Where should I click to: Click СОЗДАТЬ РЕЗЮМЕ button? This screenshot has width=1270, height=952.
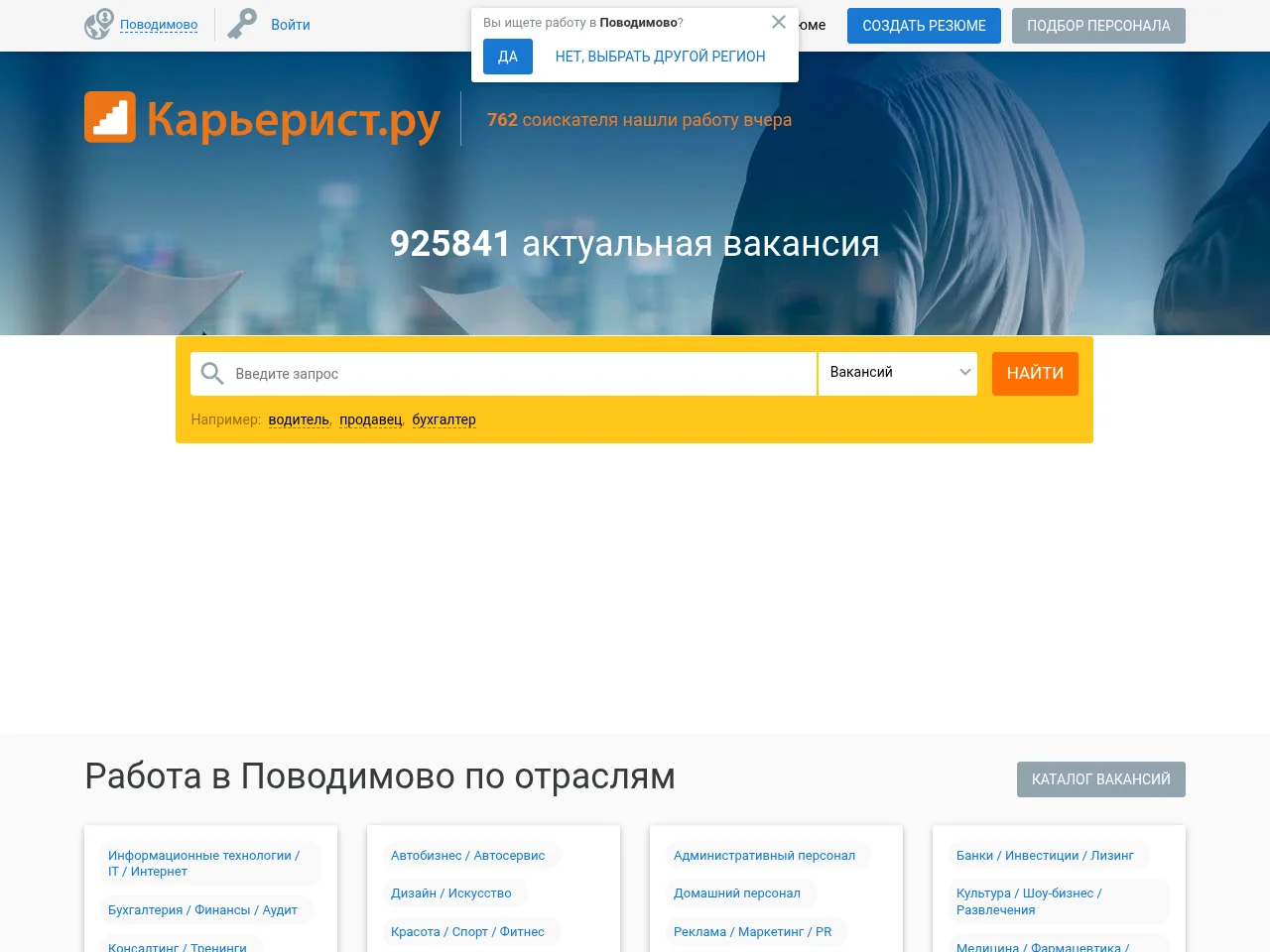click(924, 26)
